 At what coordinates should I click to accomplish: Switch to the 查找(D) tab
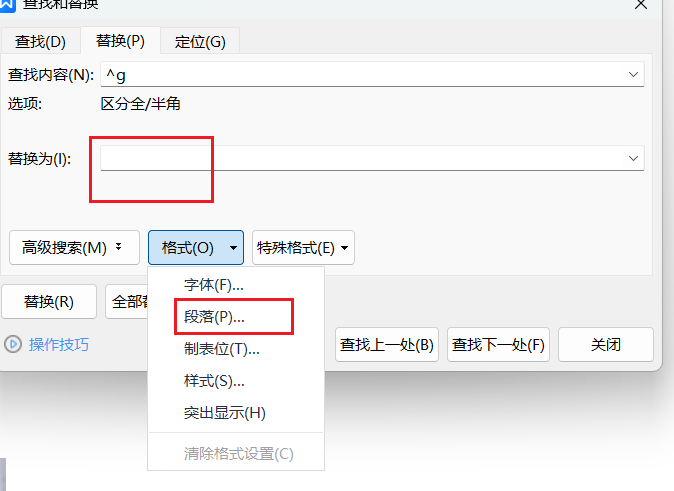click(40, 41)
